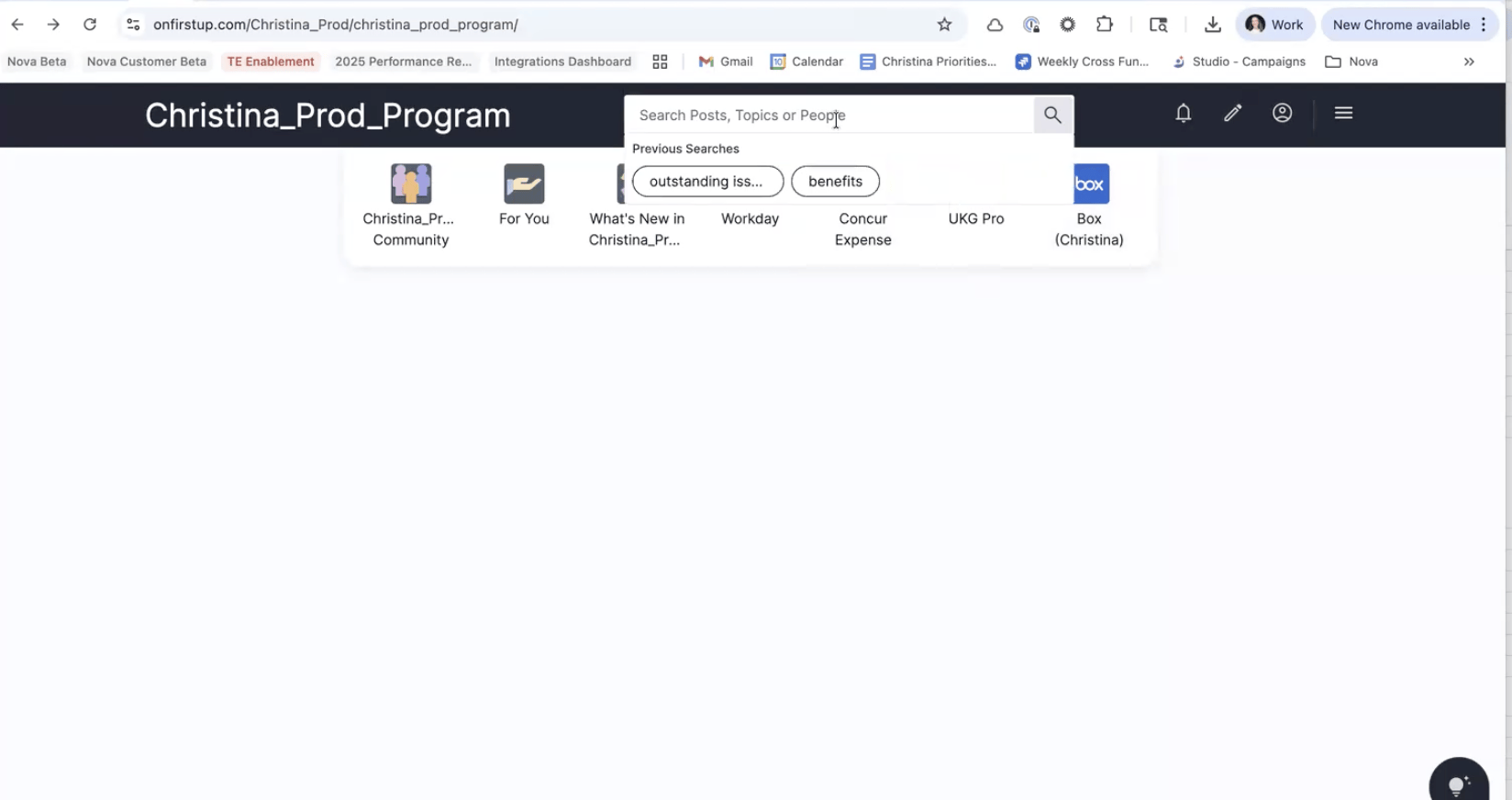Go back to previous page in browser
This screenshot has height=800, width=1512.
(17, 25)
